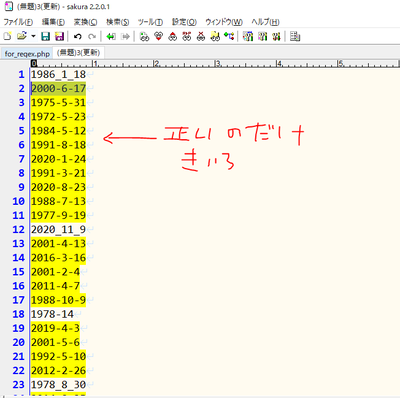
Task: Jump back with the green left arrow
Action: click(111, 36)
